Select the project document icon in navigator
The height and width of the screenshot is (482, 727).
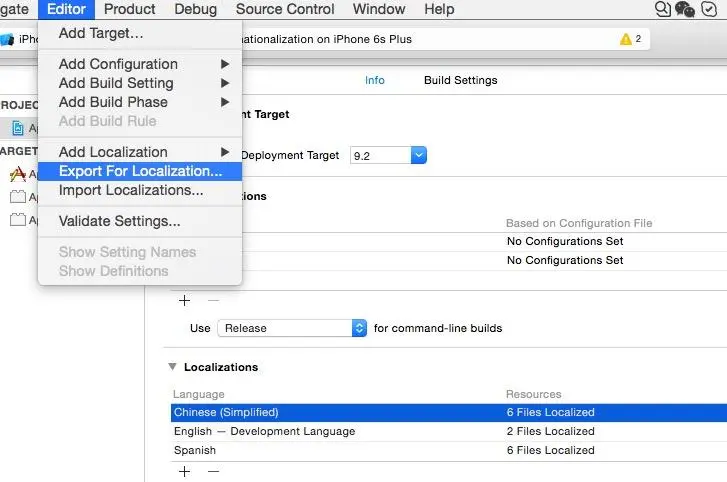pos(18,128)
